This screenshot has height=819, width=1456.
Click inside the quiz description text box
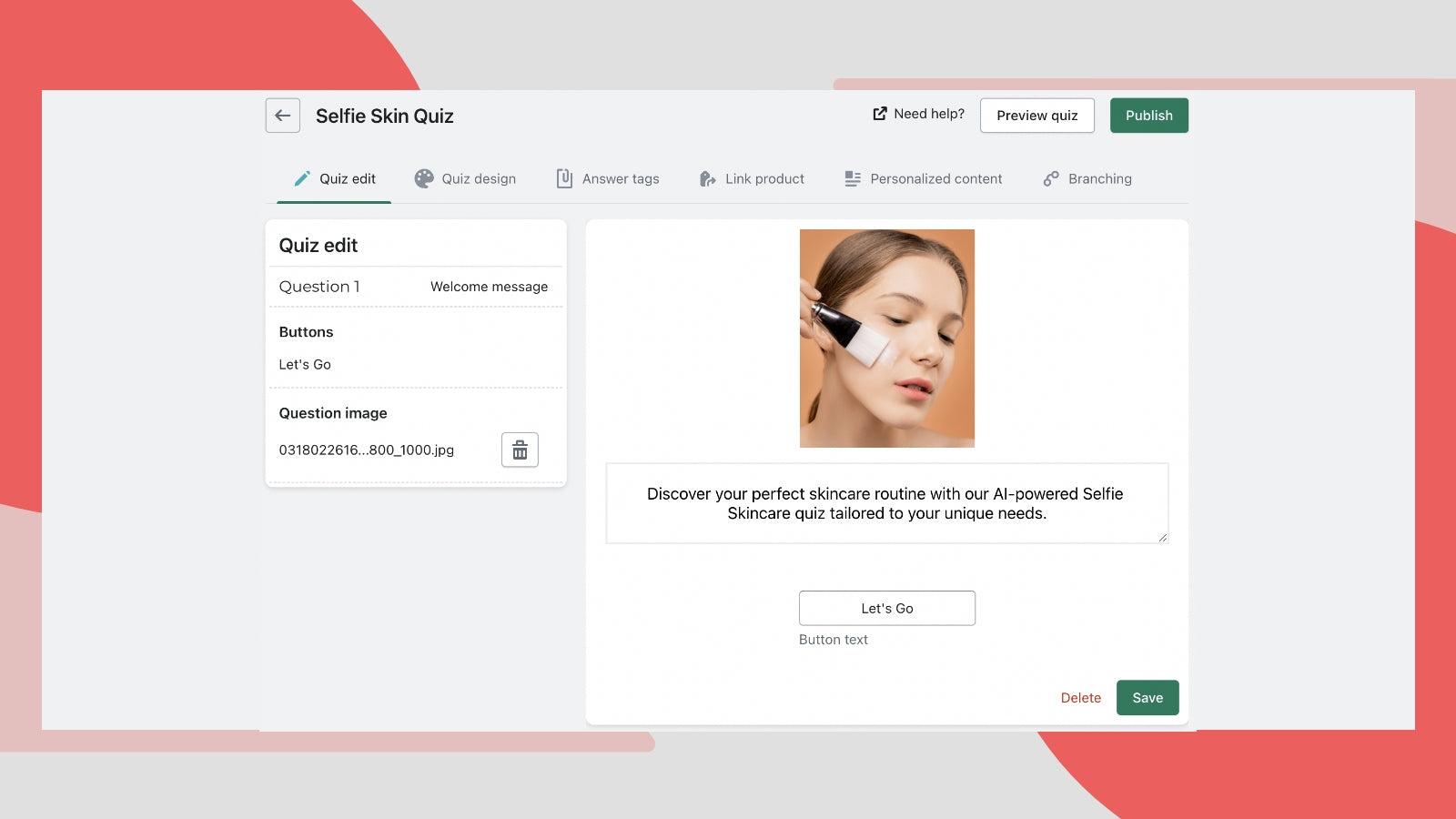[886, 503]
